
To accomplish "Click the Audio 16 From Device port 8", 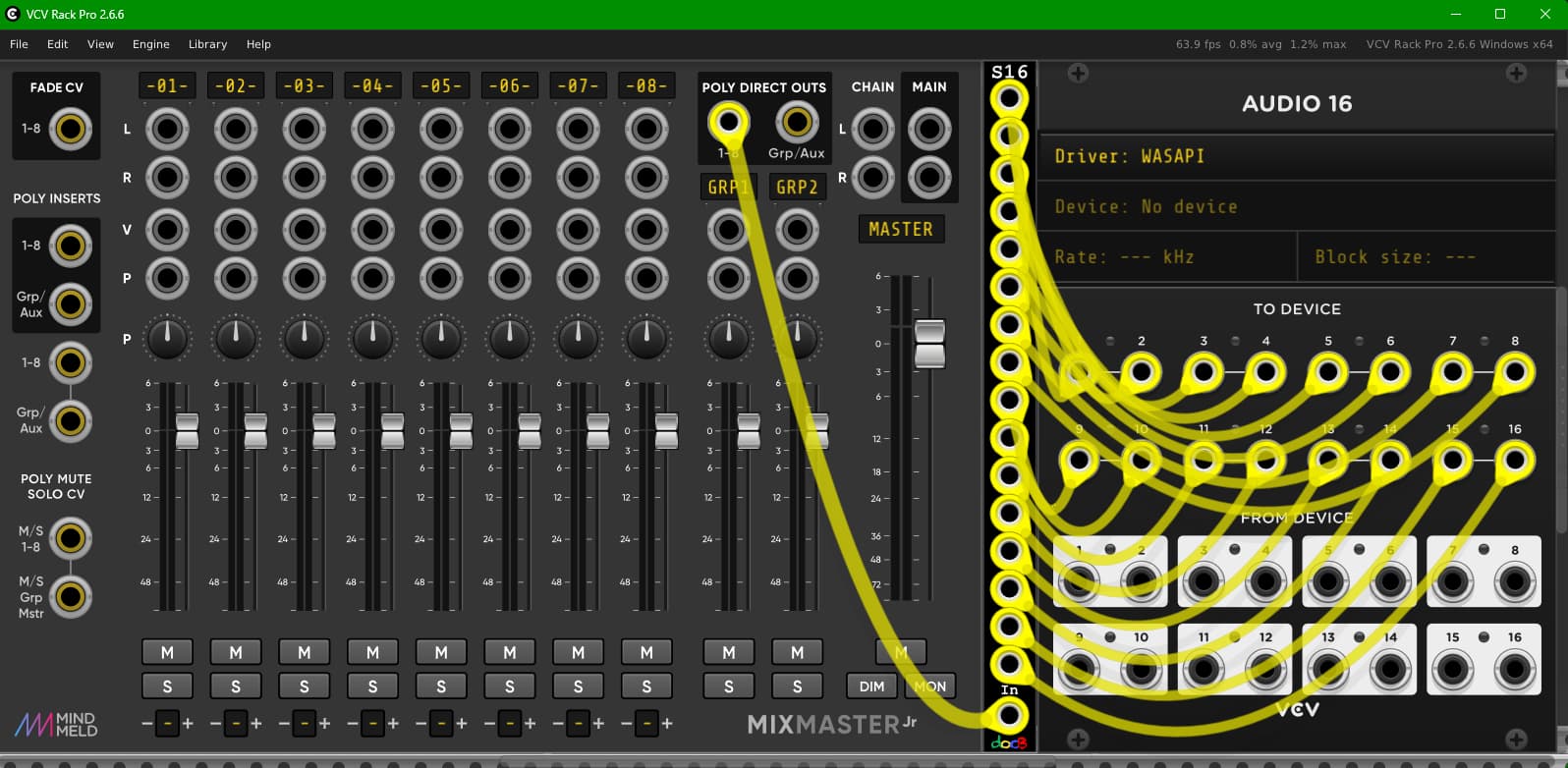I will [1515, 582].
